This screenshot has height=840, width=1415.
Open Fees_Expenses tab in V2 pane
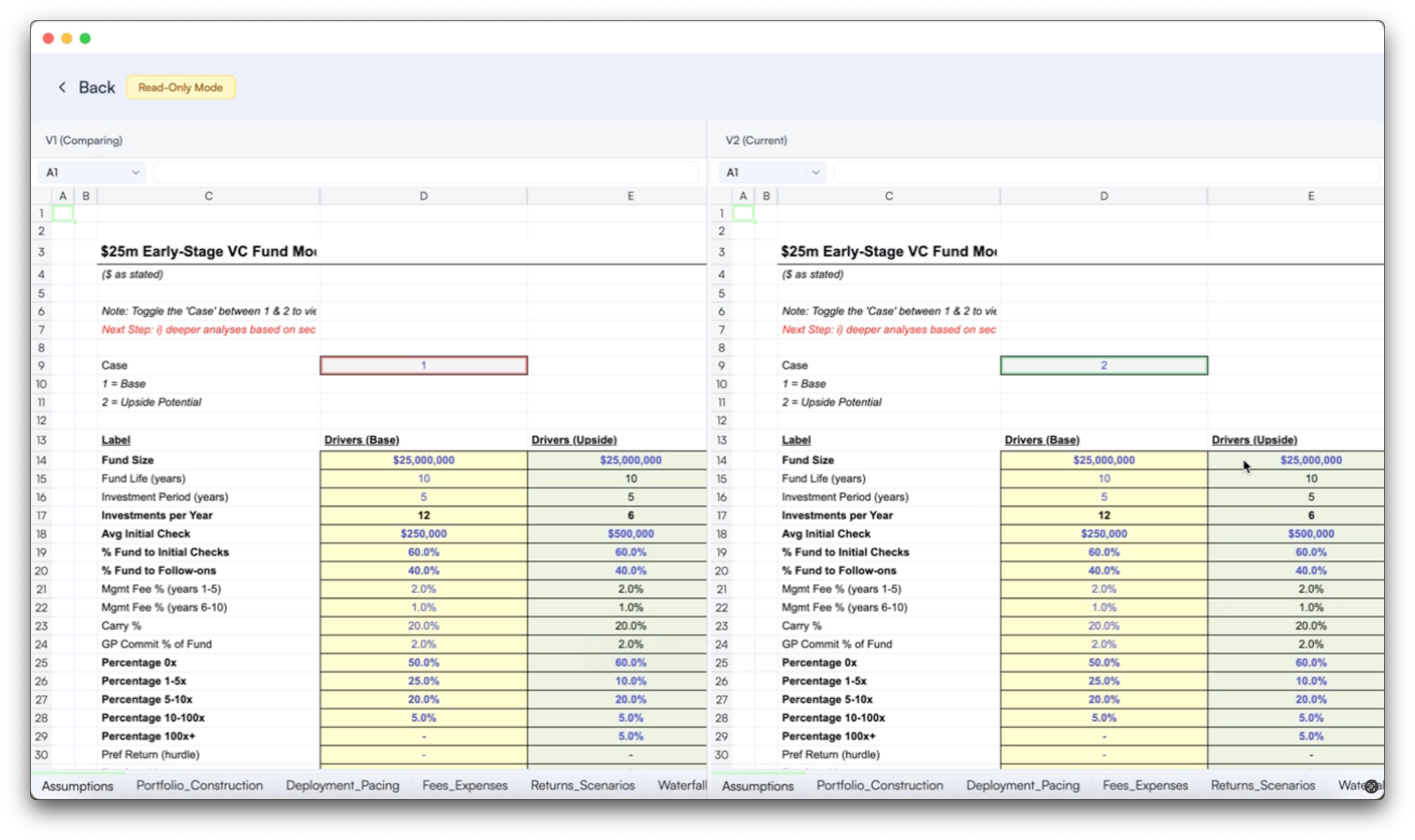(x=1145, y=785)
